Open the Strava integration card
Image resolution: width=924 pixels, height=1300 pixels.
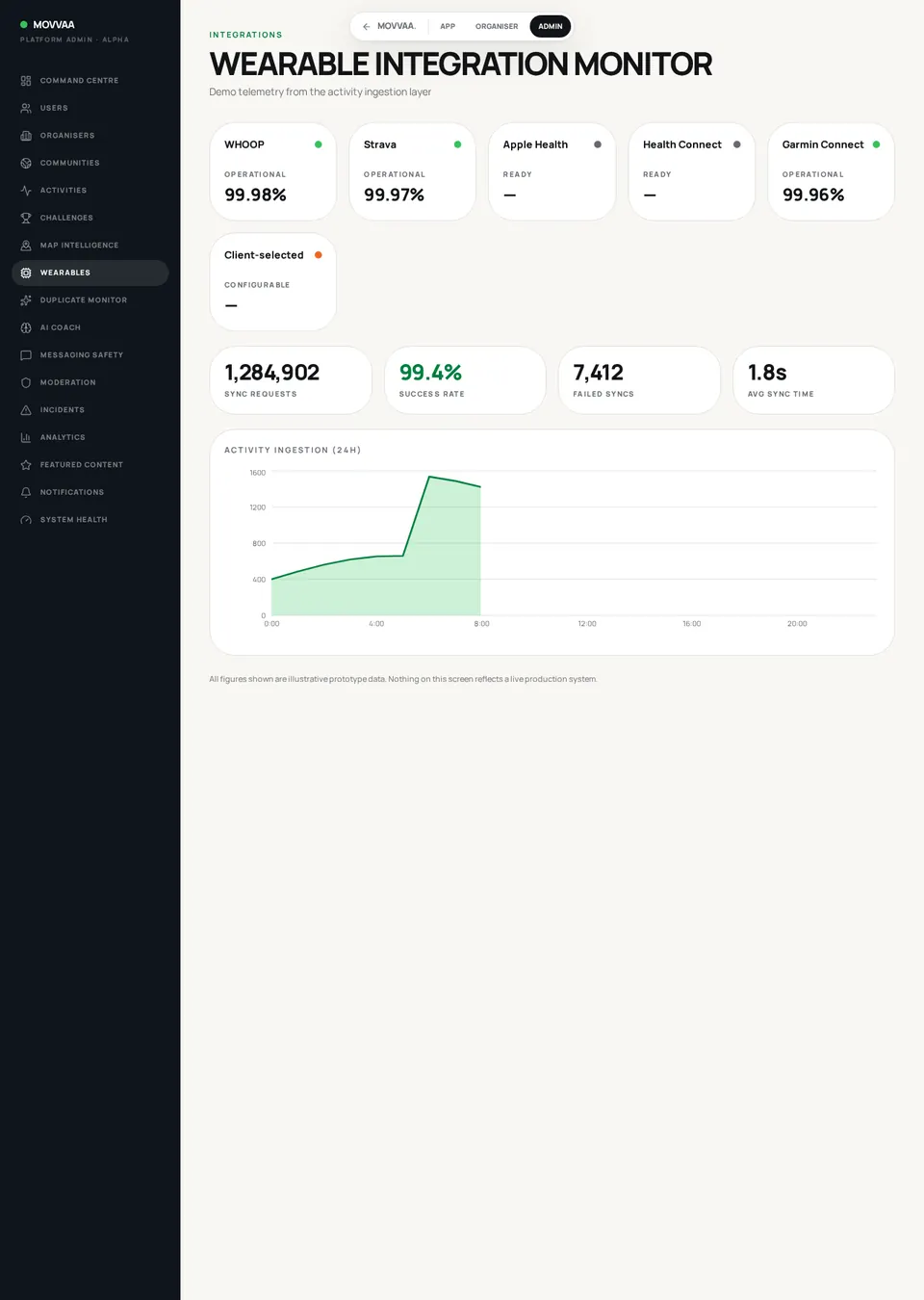coord(413,171)
